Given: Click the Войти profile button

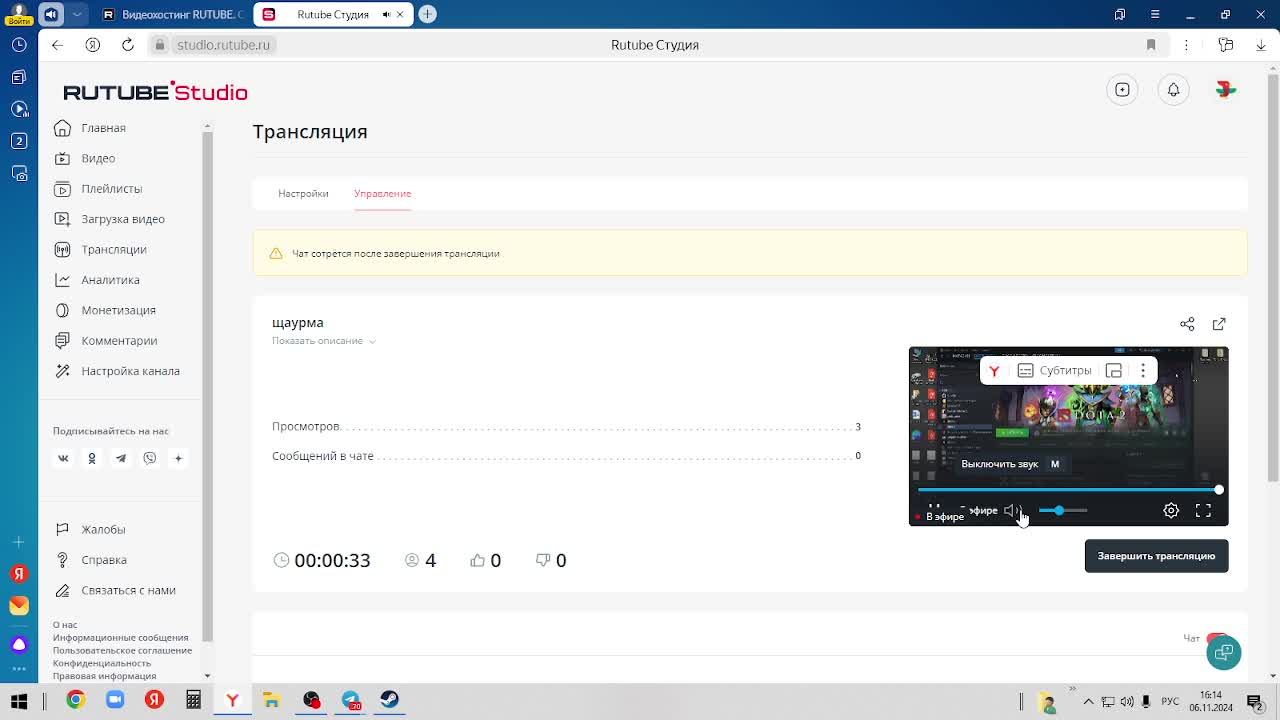Looking at the screenshot, I should point(19,14).
